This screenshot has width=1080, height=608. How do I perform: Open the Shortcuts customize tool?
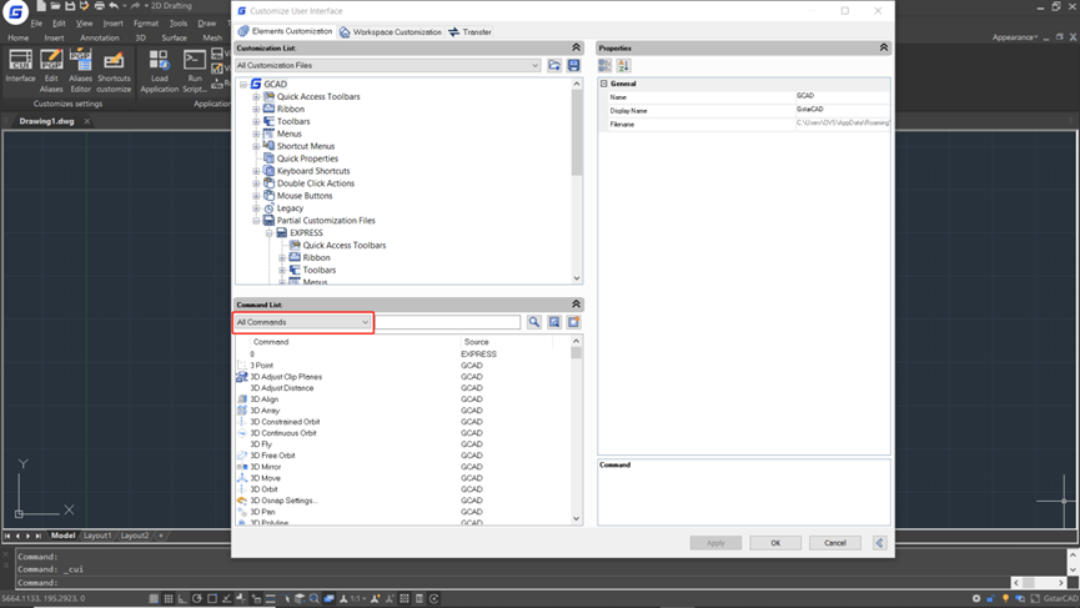114,70
